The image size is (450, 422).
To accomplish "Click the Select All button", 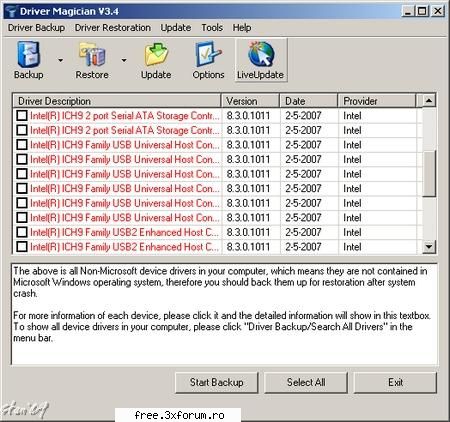I will click(x=306, y=382).
